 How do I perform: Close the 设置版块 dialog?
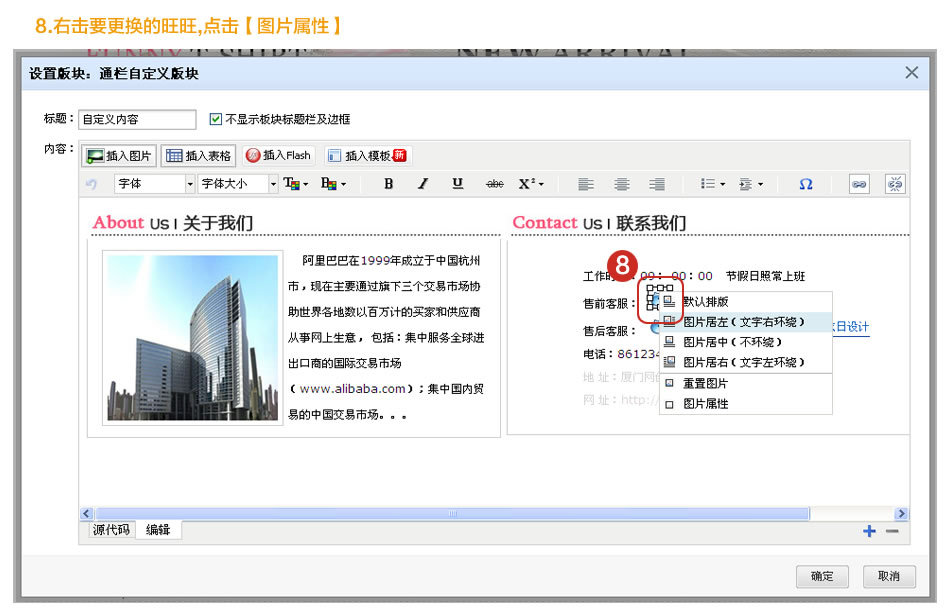pyautogui.click(x=911, y=73)
